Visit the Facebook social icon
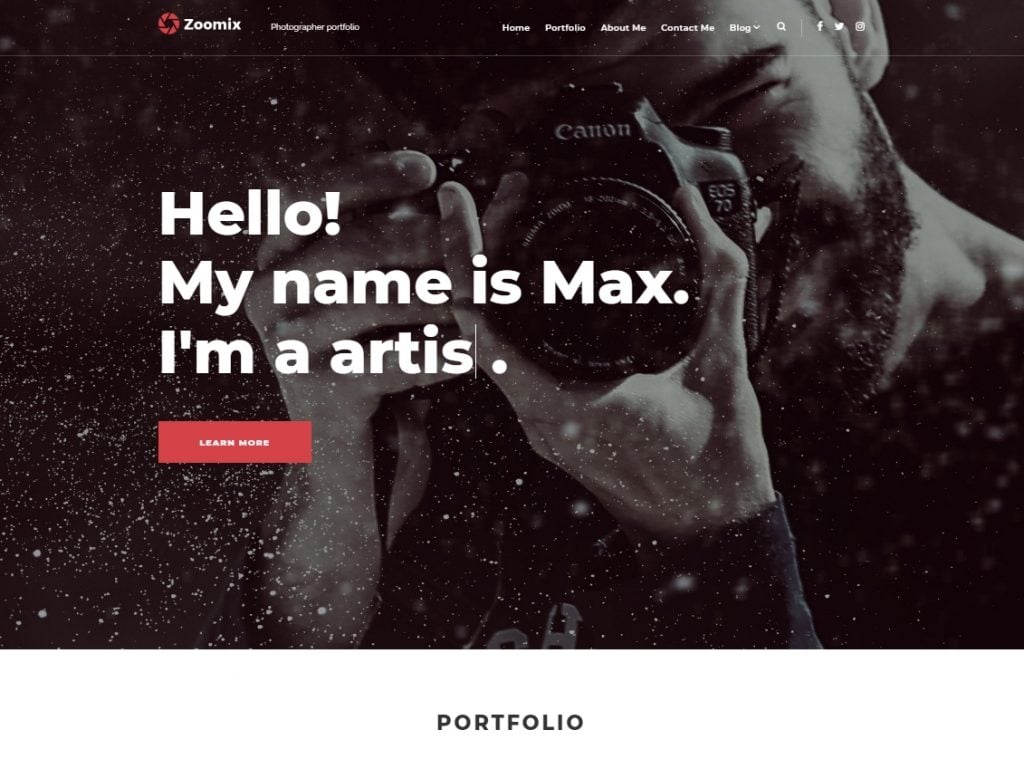The height and width of the screenshot is (759, 1024). point(820,27)
